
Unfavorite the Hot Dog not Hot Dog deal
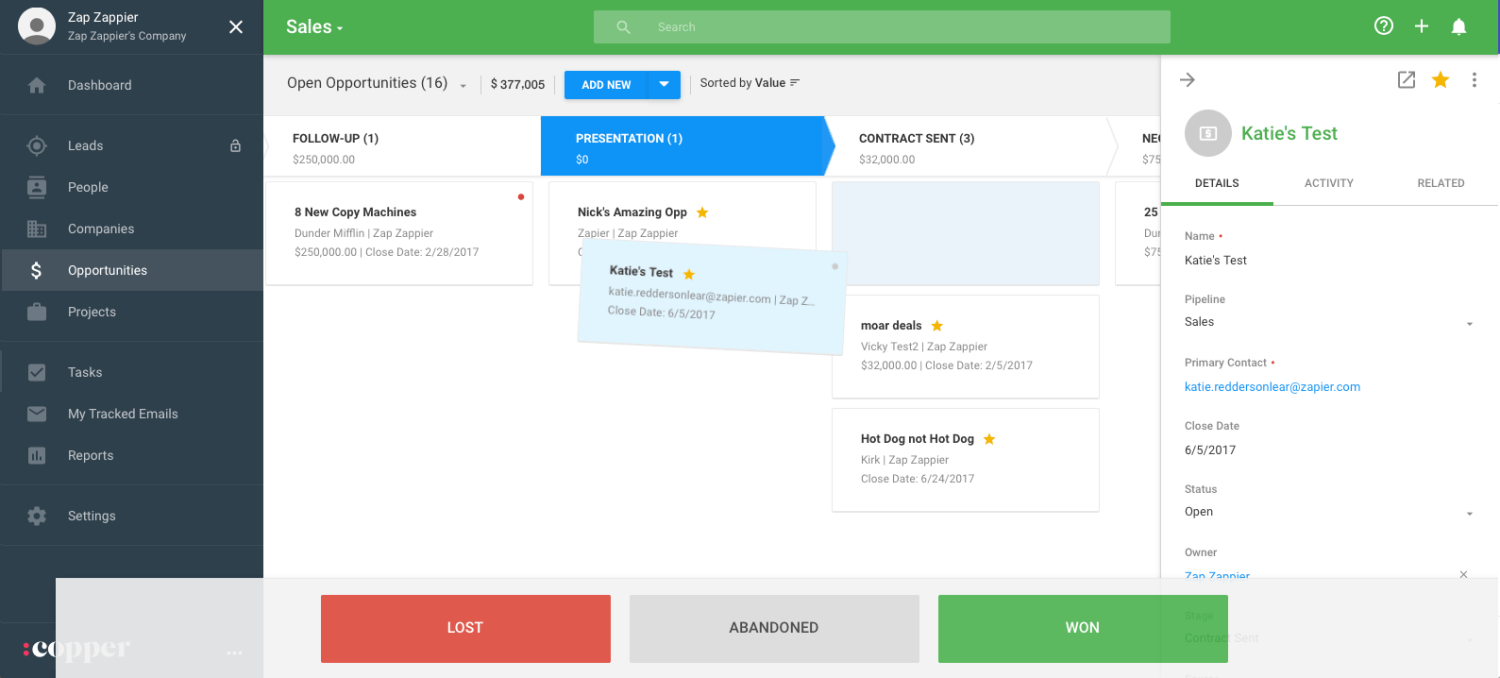click(989, 438)
